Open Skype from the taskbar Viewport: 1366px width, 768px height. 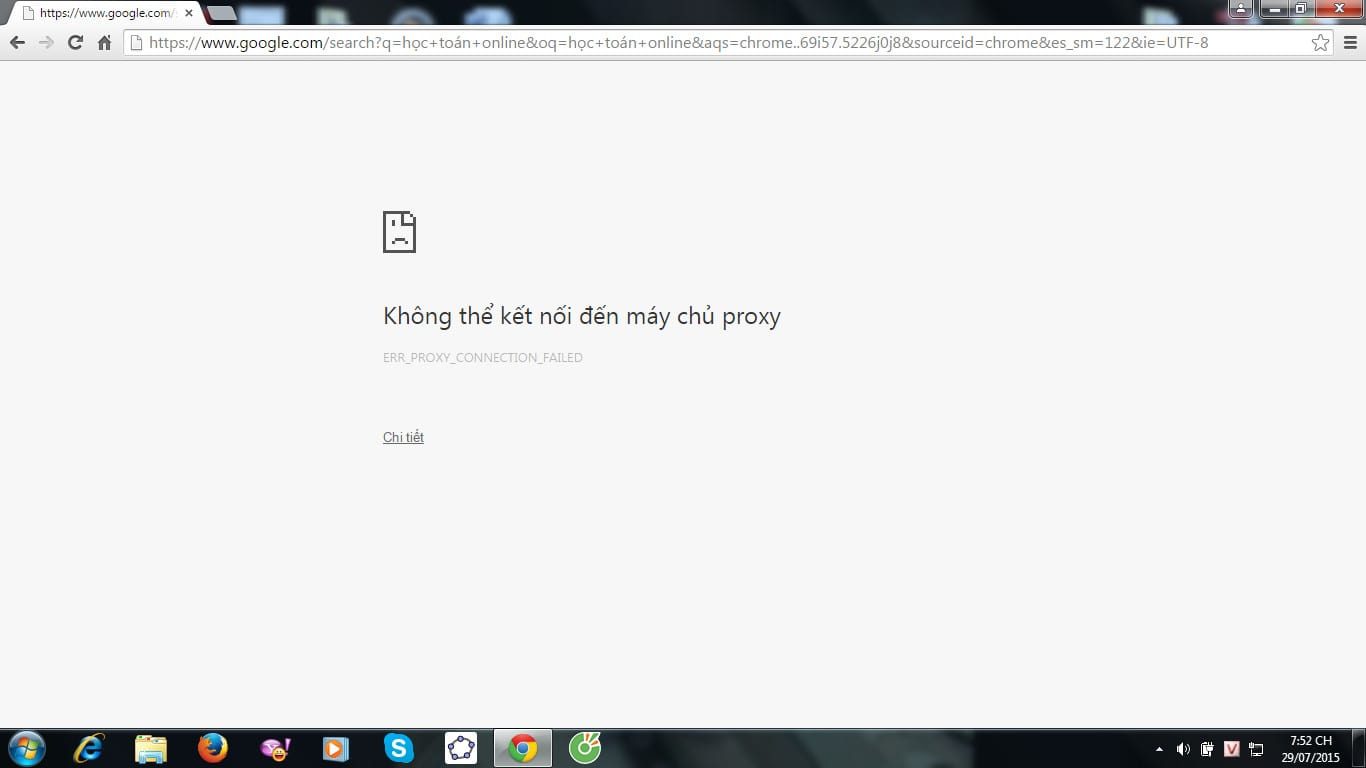pos(398,748)
